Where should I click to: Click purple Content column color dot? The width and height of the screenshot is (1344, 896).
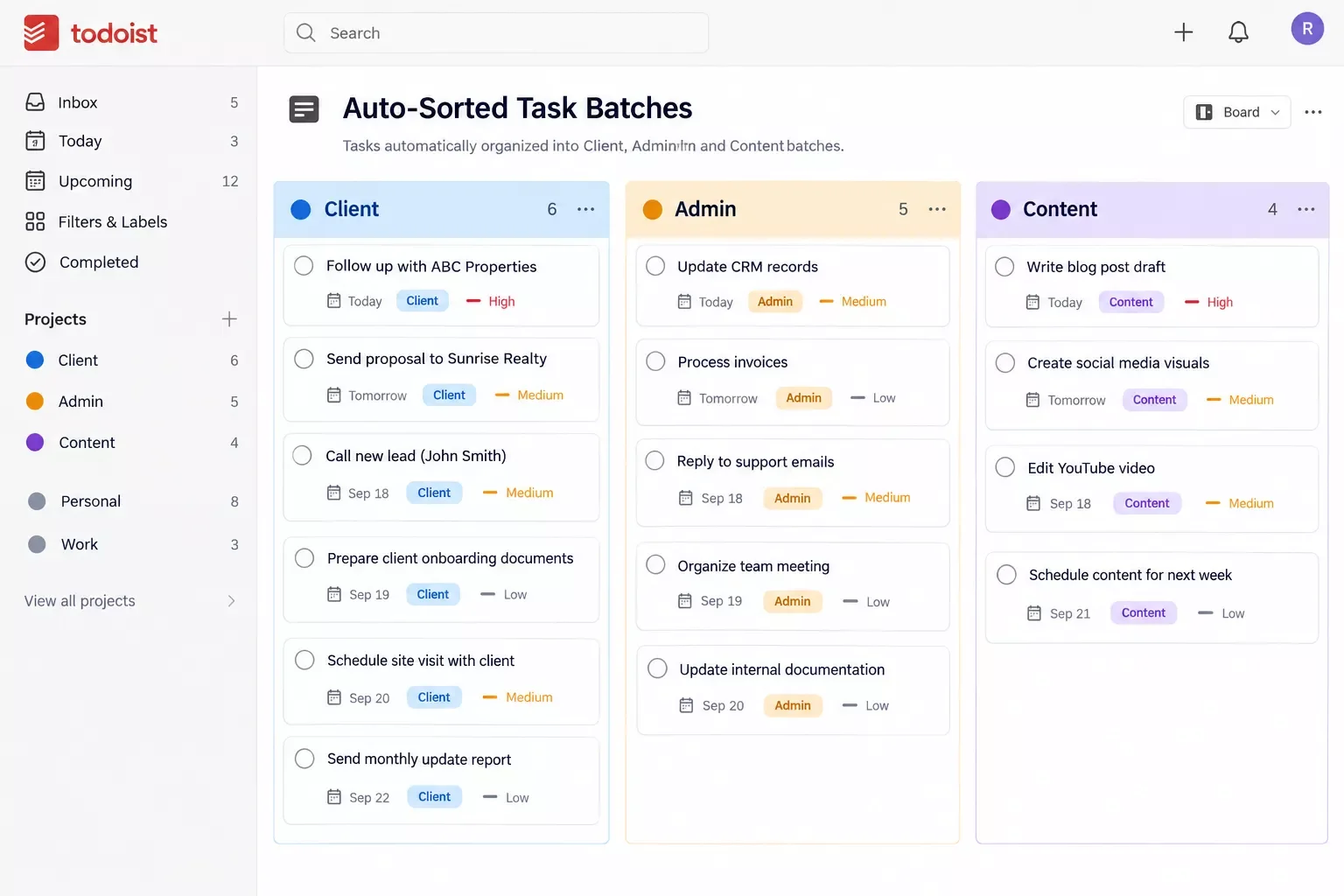coord(1001,209)
